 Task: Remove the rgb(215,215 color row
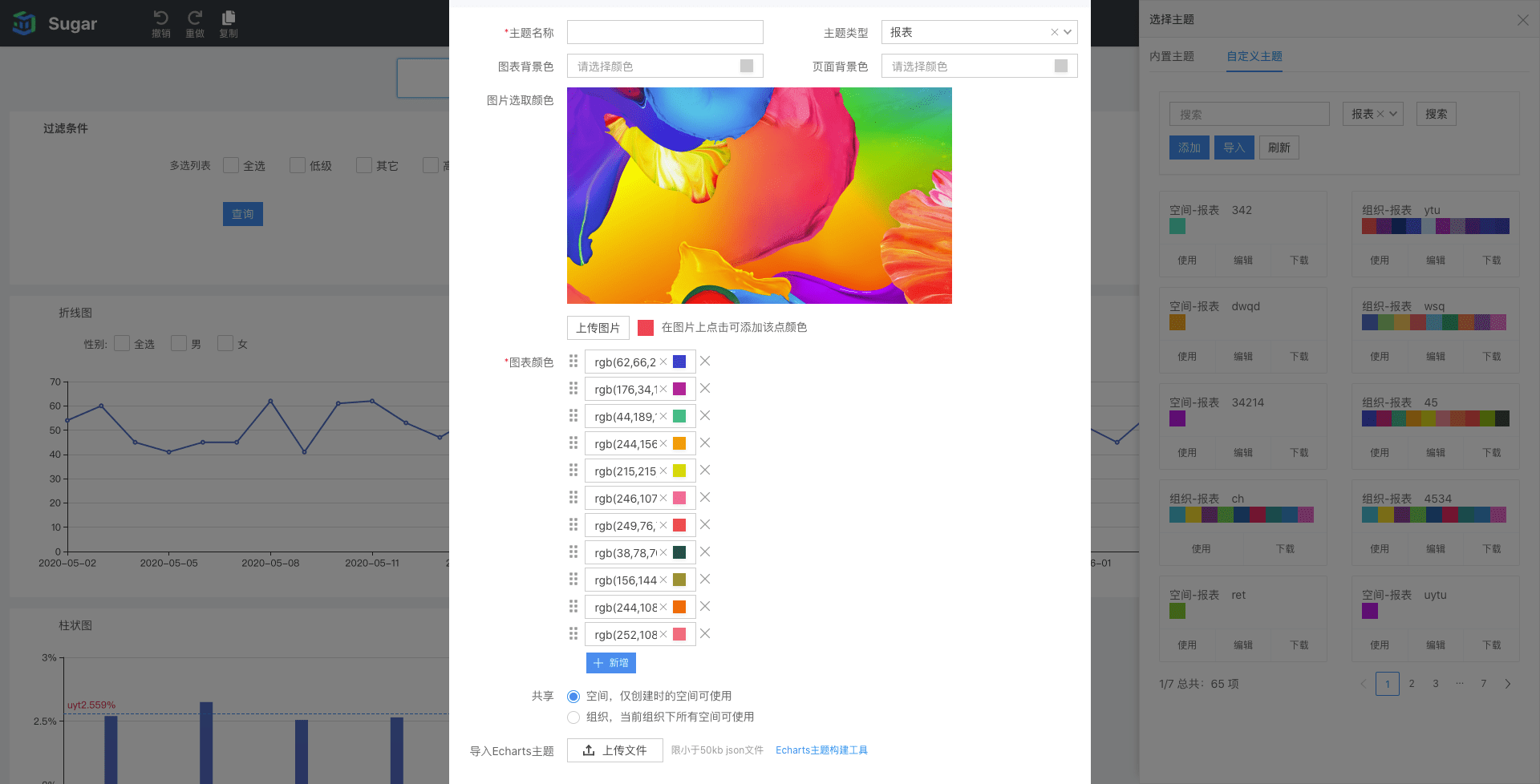(705, 470)
